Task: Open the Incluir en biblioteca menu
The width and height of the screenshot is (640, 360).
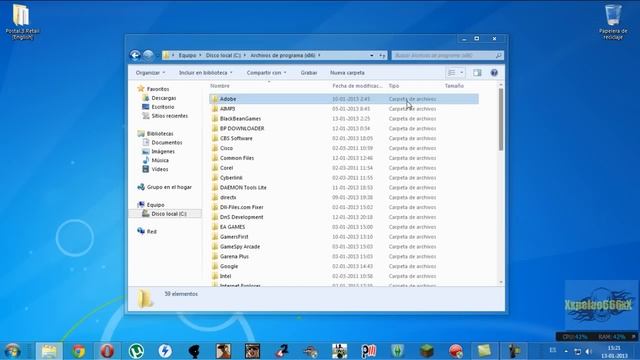Action: [206, 73]
